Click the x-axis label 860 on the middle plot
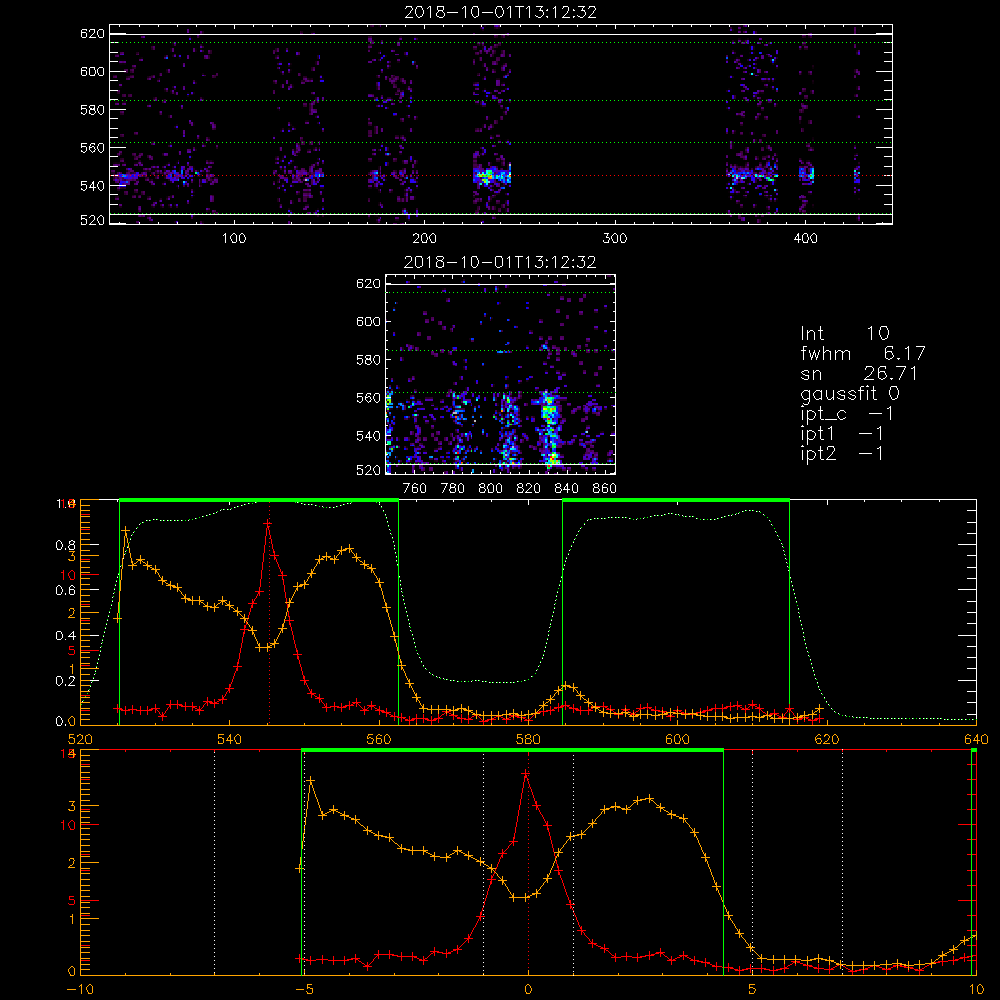1000x1000 pixels. [x=605, y=488]
